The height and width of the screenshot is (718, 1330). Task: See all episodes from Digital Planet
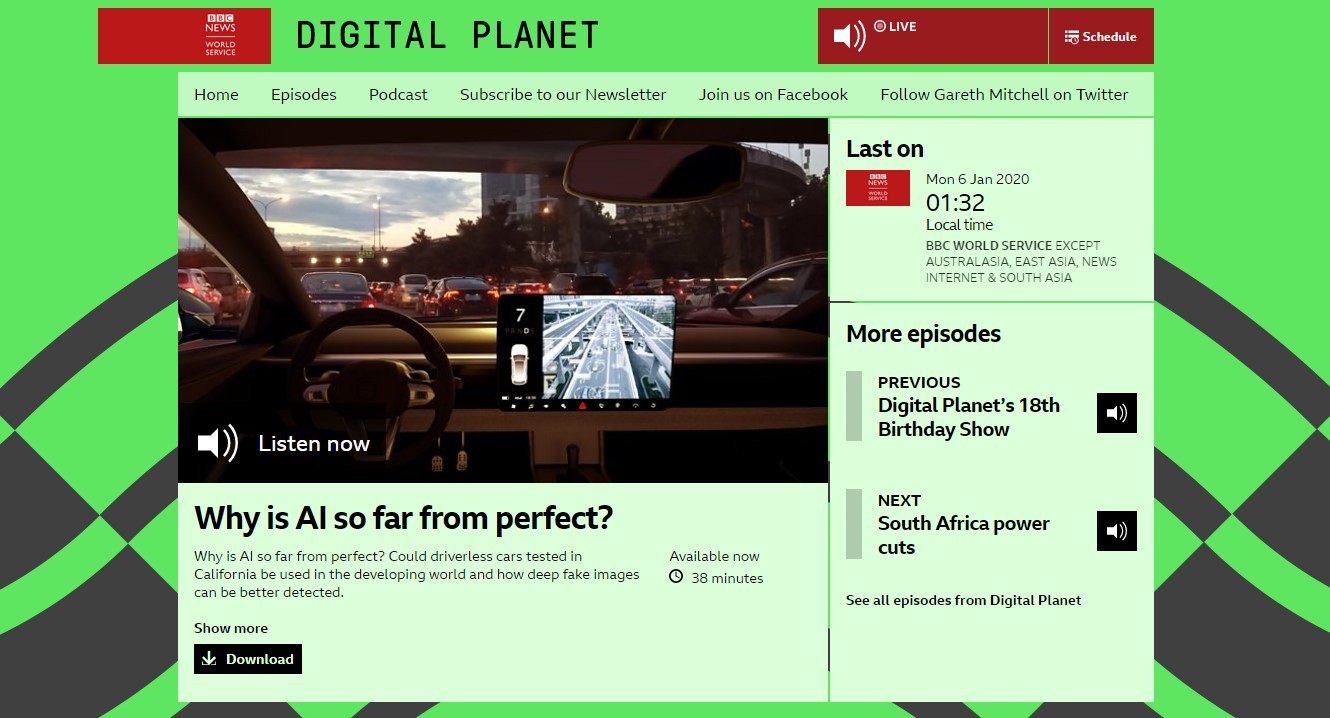964,600
